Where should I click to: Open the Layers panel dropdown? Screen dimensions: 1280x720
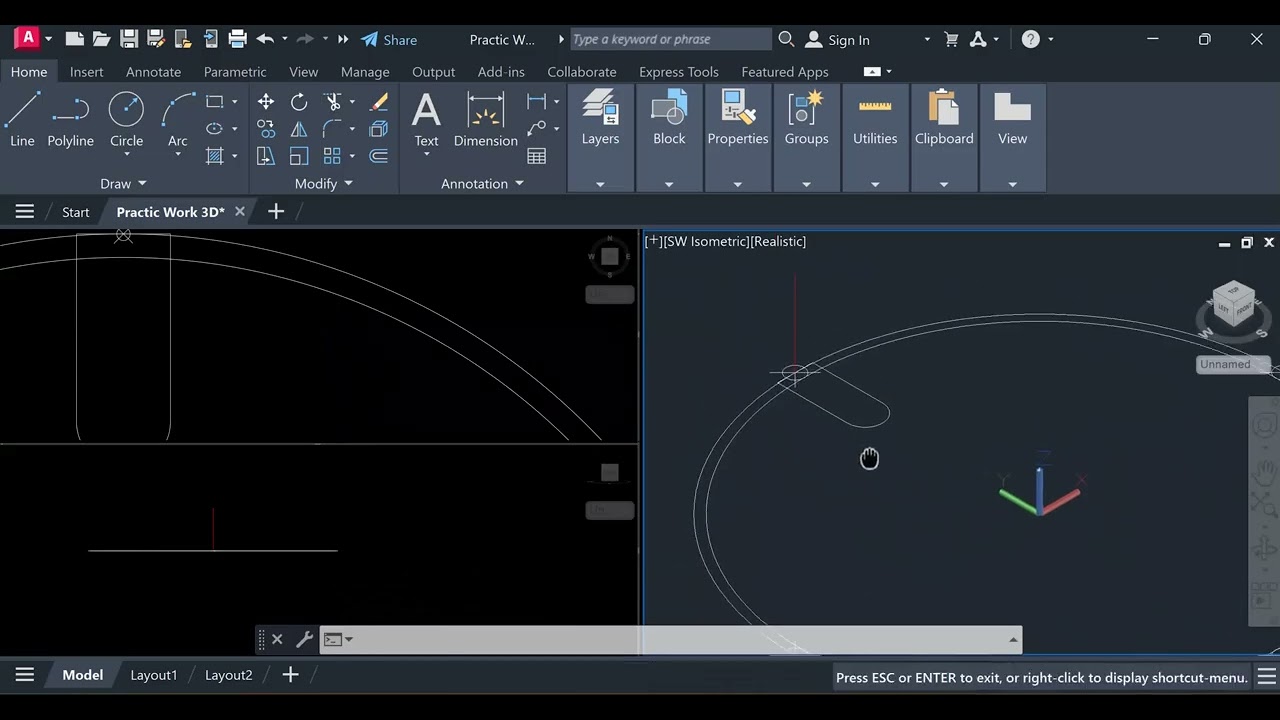(600, 184)
